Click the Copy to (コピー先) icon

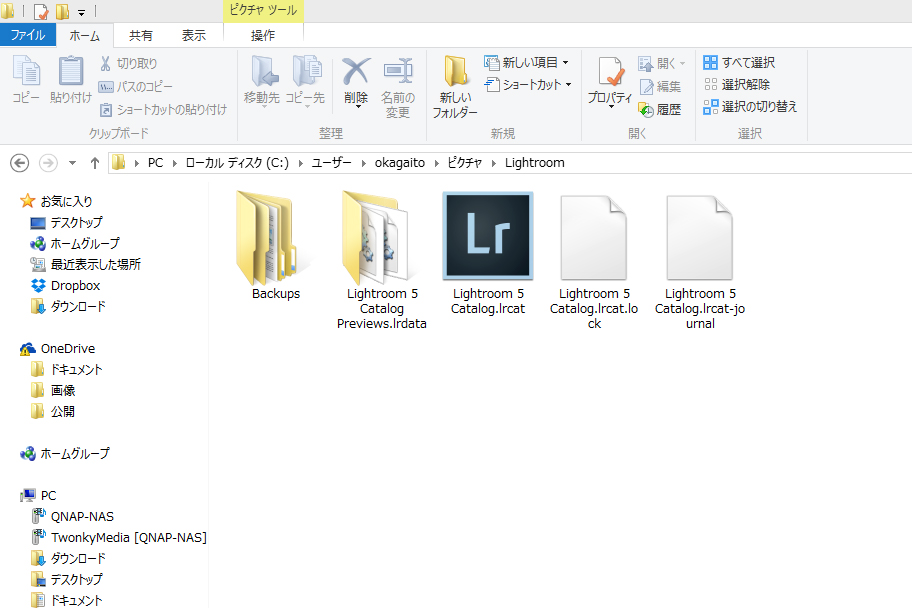tap(307, 72)
